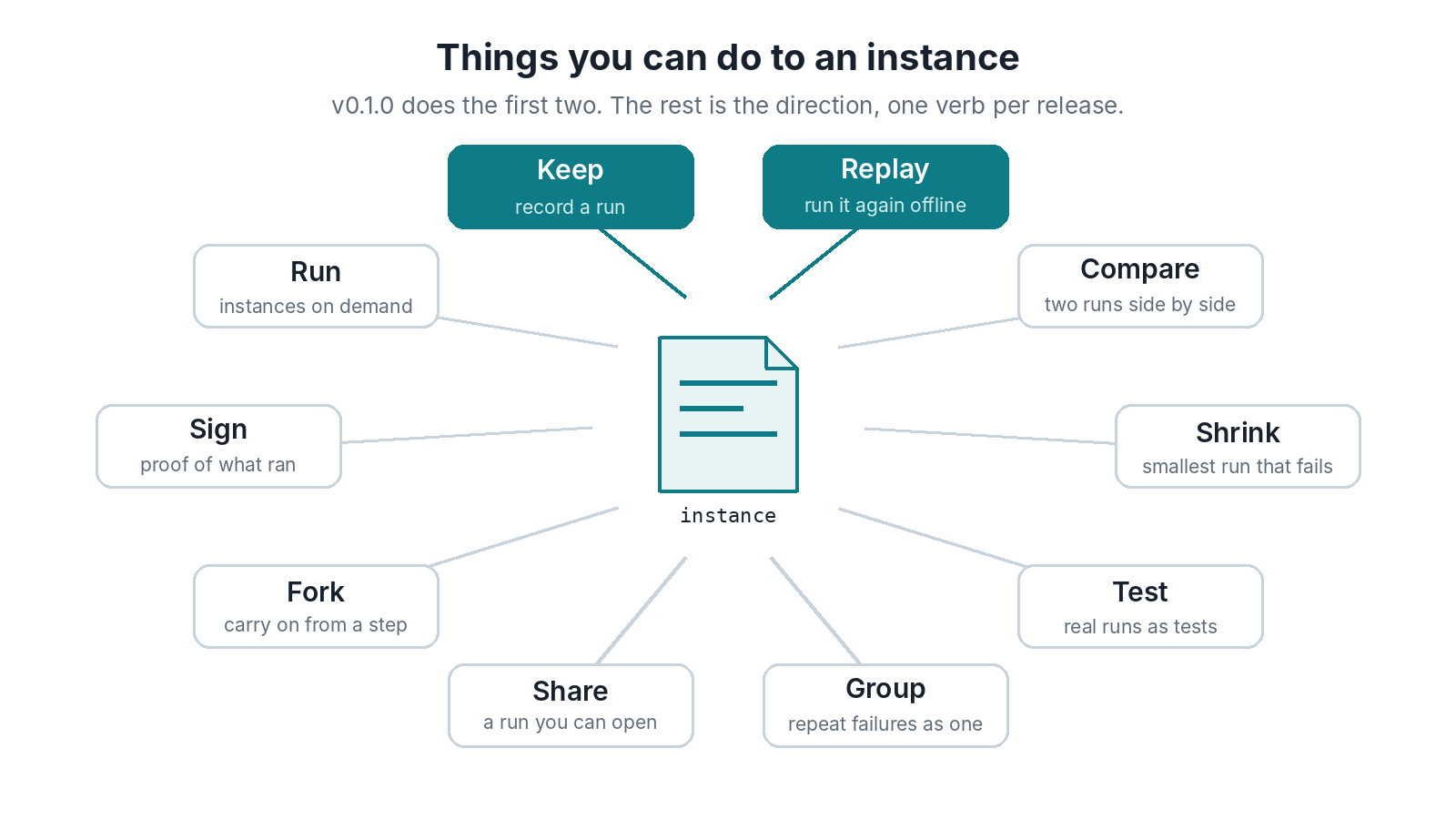Screen dimensions: 1456x819
Task: Click the Sign card
Action: pyautogui.click(x=218, y=446)
